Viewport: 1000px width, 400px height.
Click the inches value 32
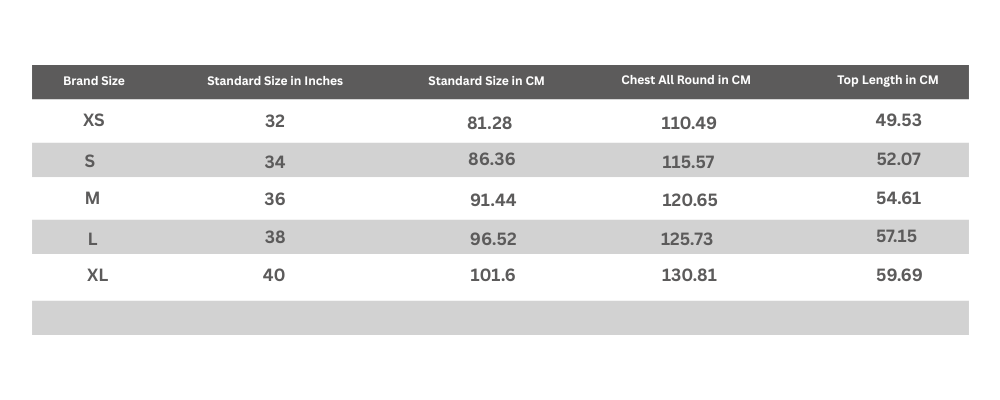point(275,121)
